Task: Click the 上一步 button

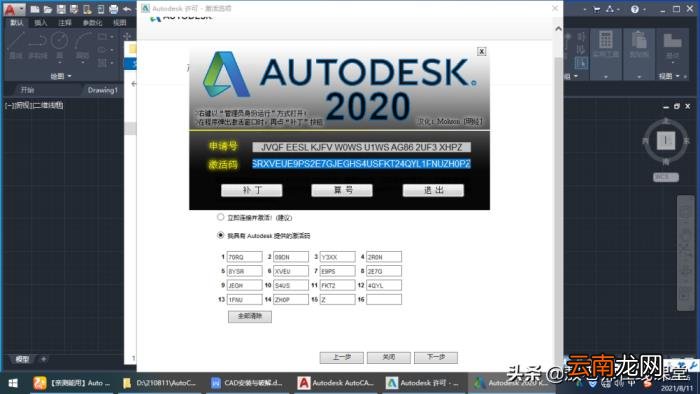Action: click(342, 357)
